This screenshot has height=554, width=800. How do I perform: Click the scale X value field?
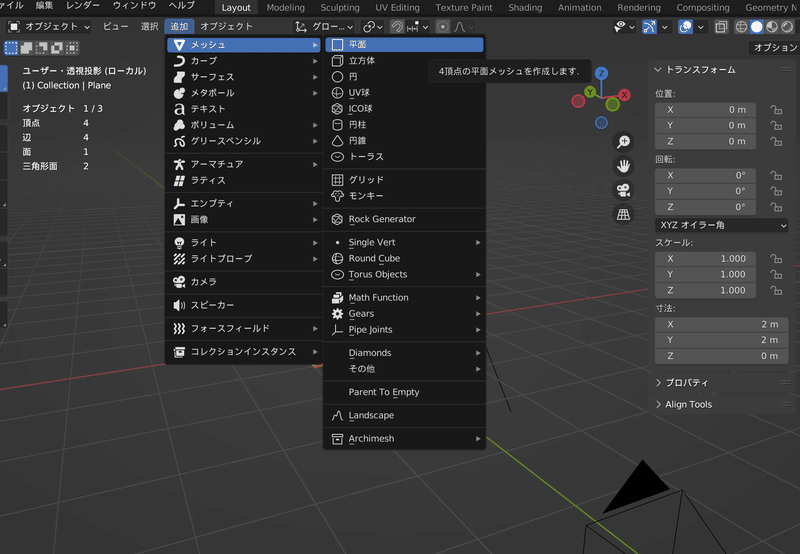[x=706, y=259]
